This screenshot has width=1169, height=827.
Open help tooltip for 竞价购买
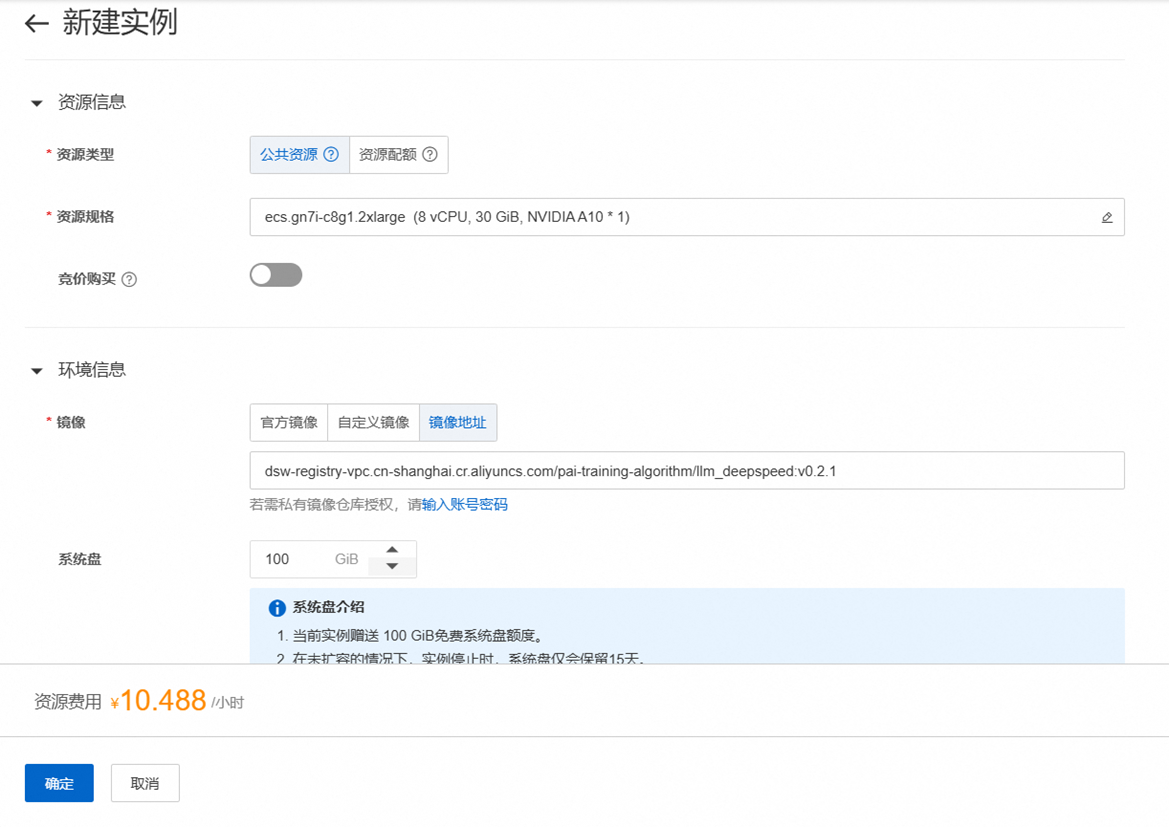[x=128, y=278]
